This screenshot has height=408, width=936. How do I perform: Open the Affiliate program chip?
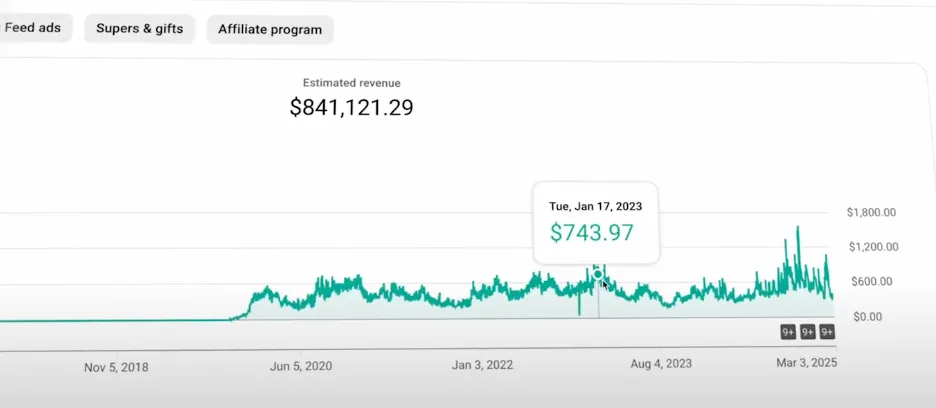[x=270, y=30]
